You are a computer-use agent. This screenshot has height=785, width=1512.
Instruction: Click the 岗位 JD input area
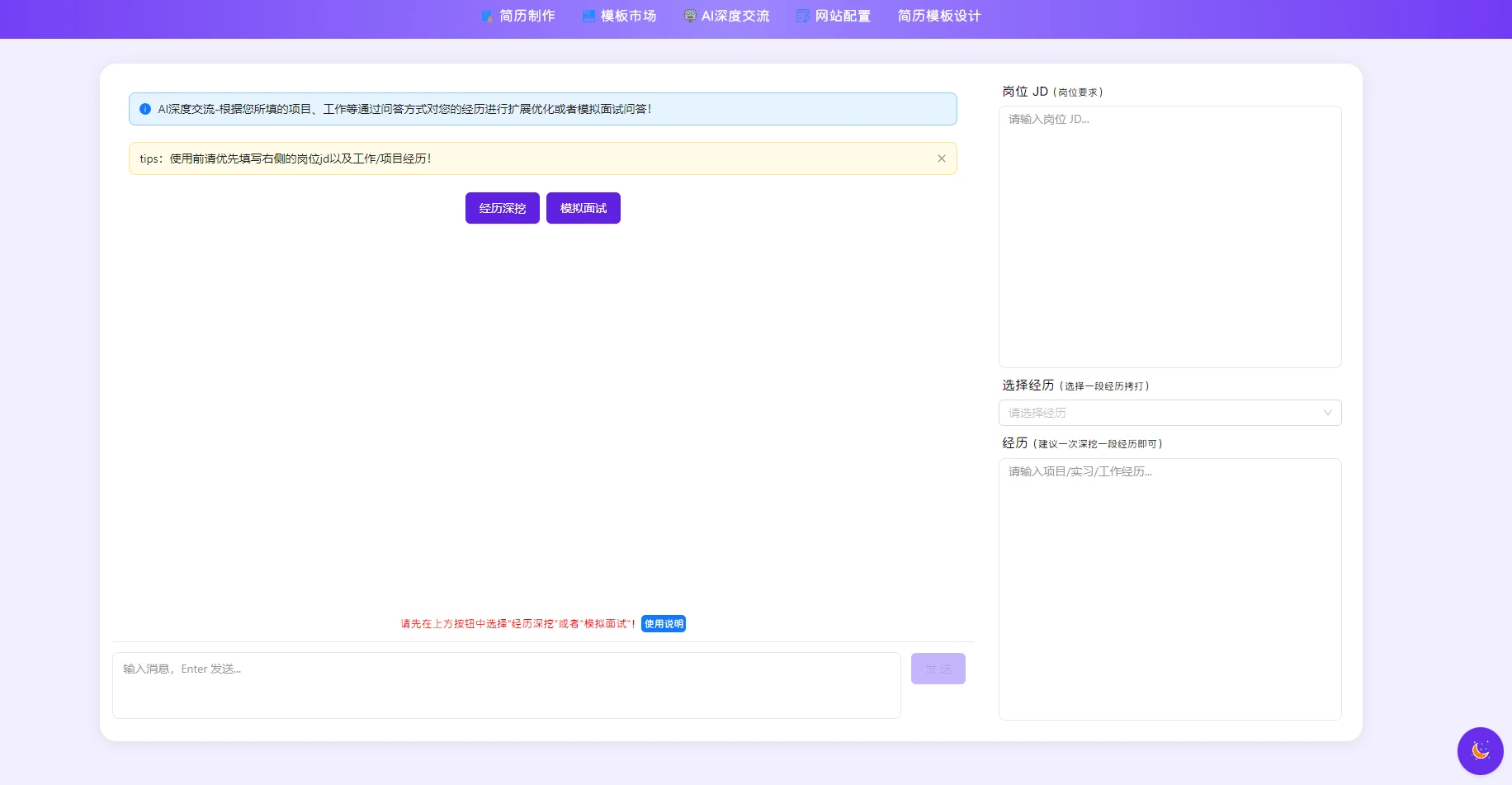[x=1169, y=235]
